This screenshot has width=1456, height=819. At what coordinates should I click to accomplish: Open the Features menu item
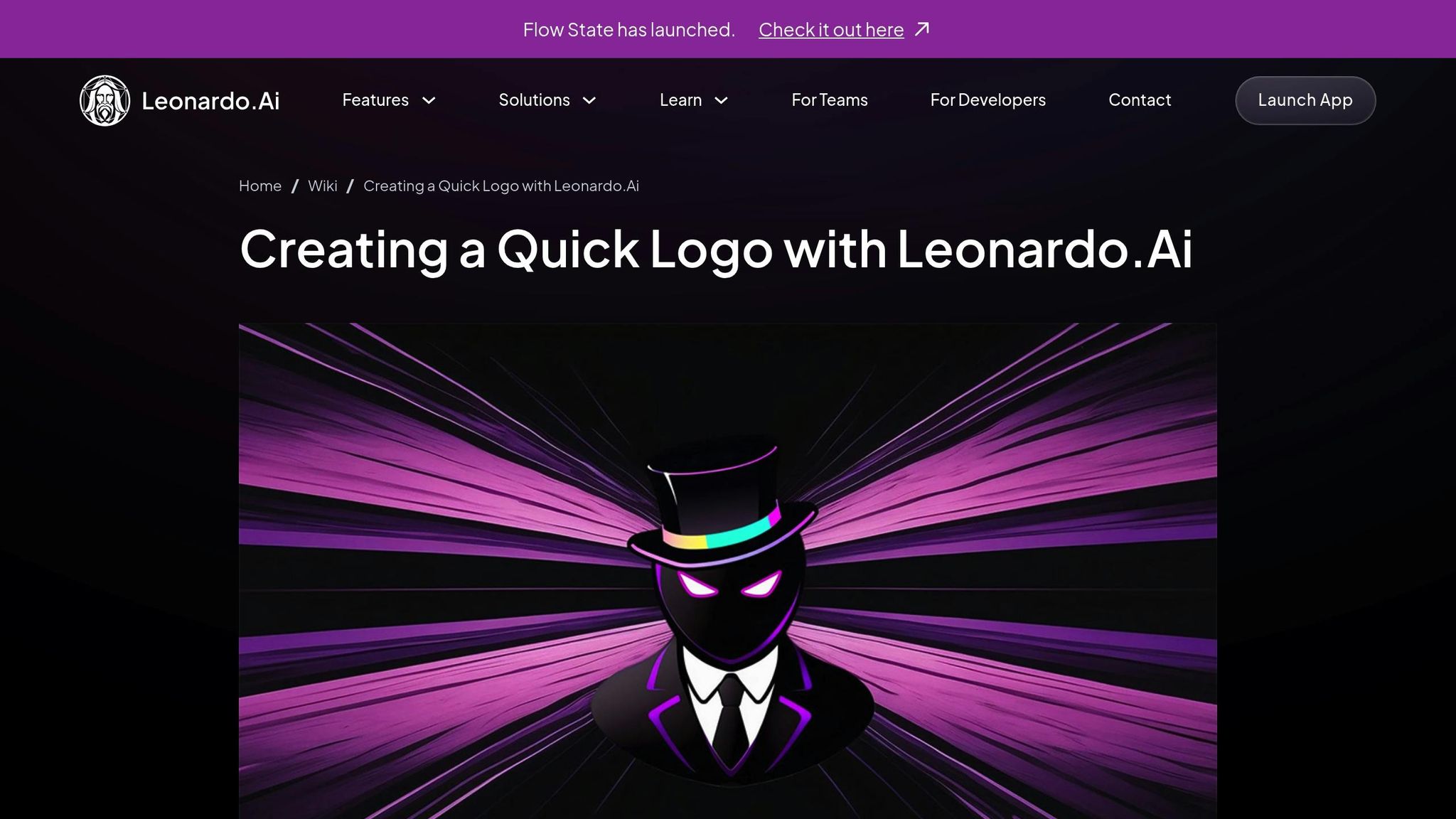click(375, 100)
